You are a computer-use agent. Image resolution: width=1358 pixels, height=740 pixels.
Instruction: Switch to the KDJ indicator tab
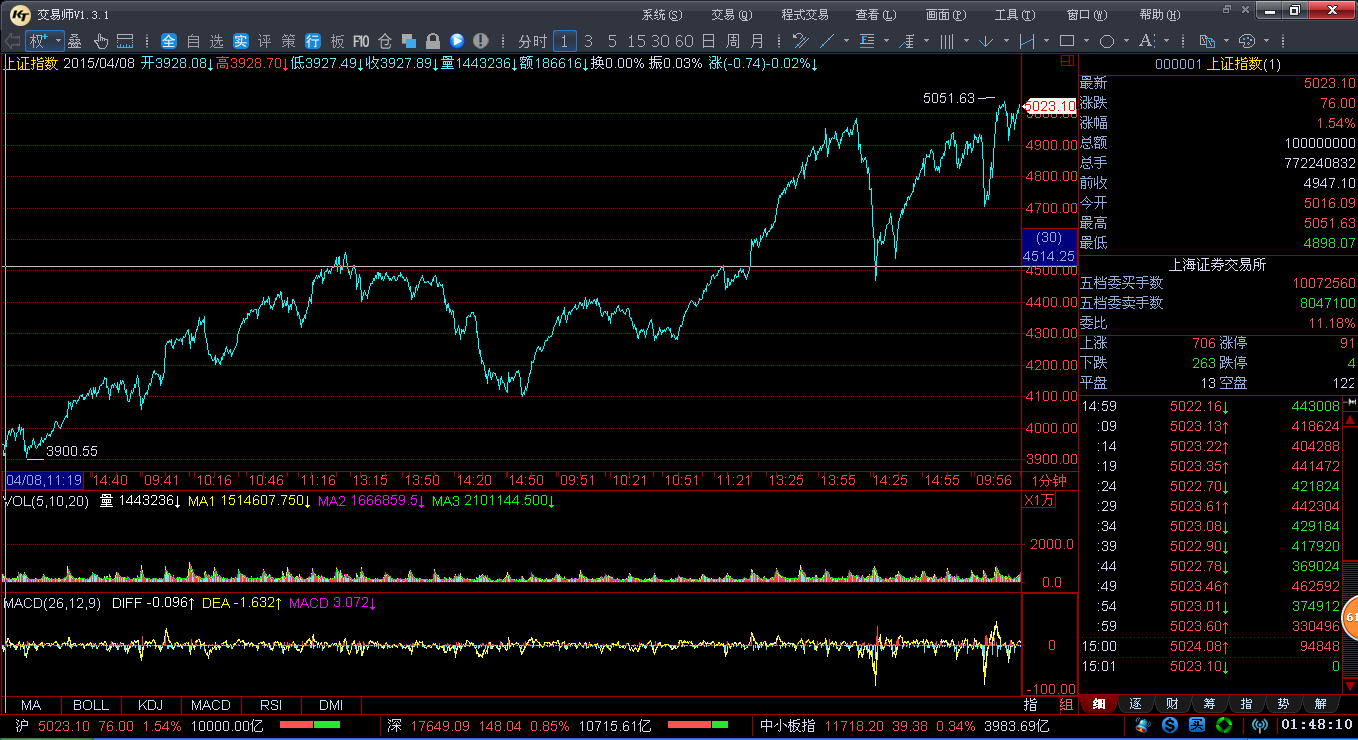click(x=150, y=705)
